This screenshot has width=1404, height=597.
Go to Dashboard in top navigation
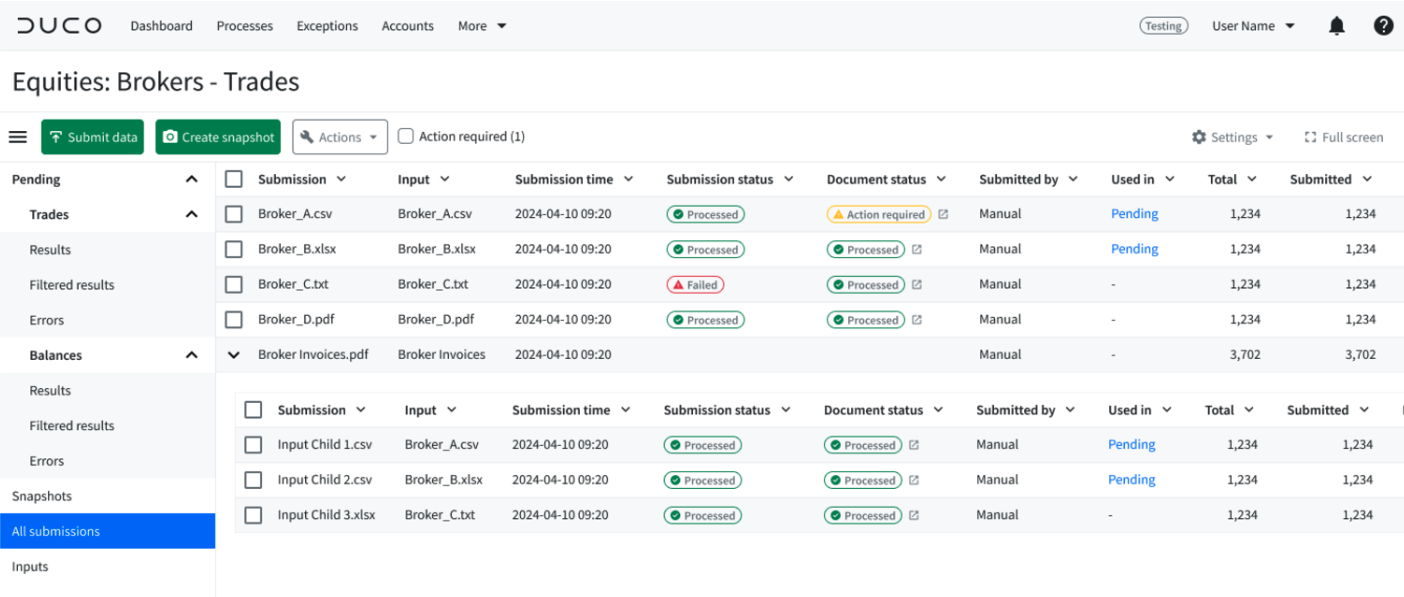161,26
